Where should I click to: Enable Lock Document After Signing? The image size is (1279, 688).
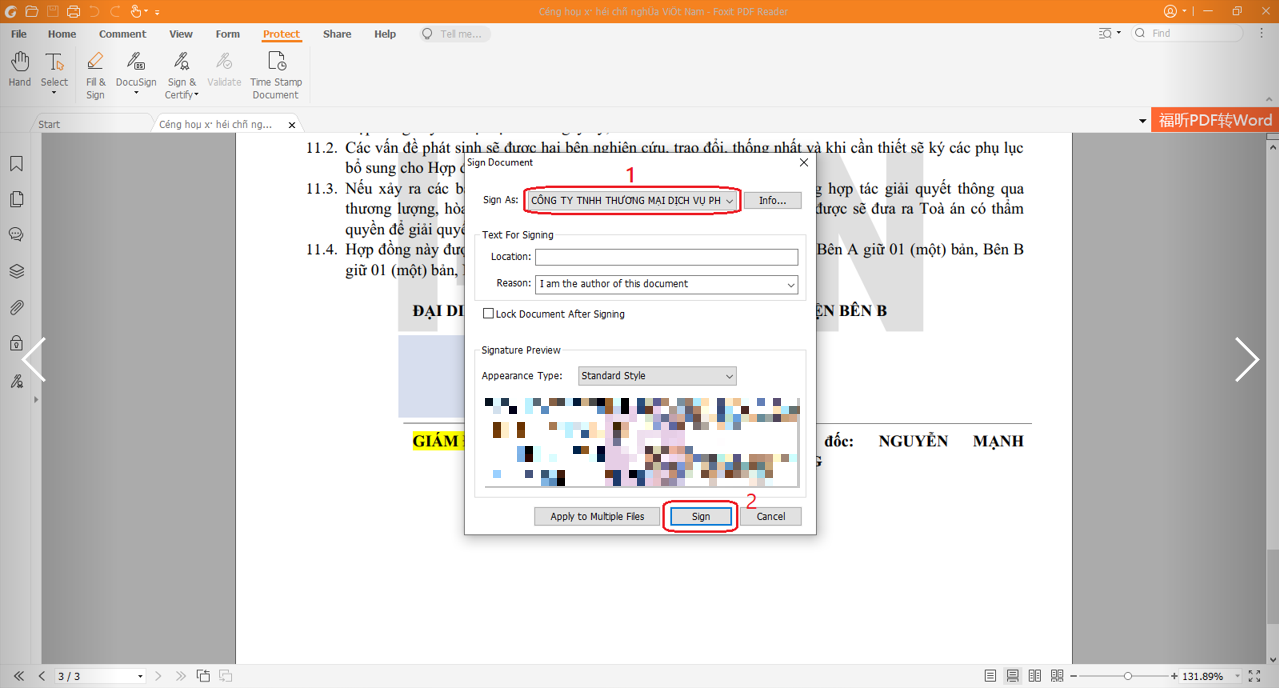489,314
